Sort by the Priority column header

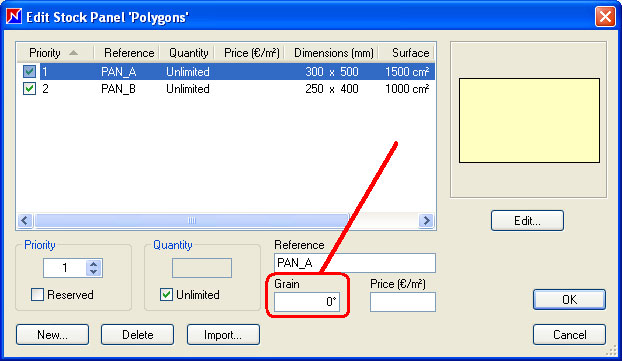click(x=55, y=53)
